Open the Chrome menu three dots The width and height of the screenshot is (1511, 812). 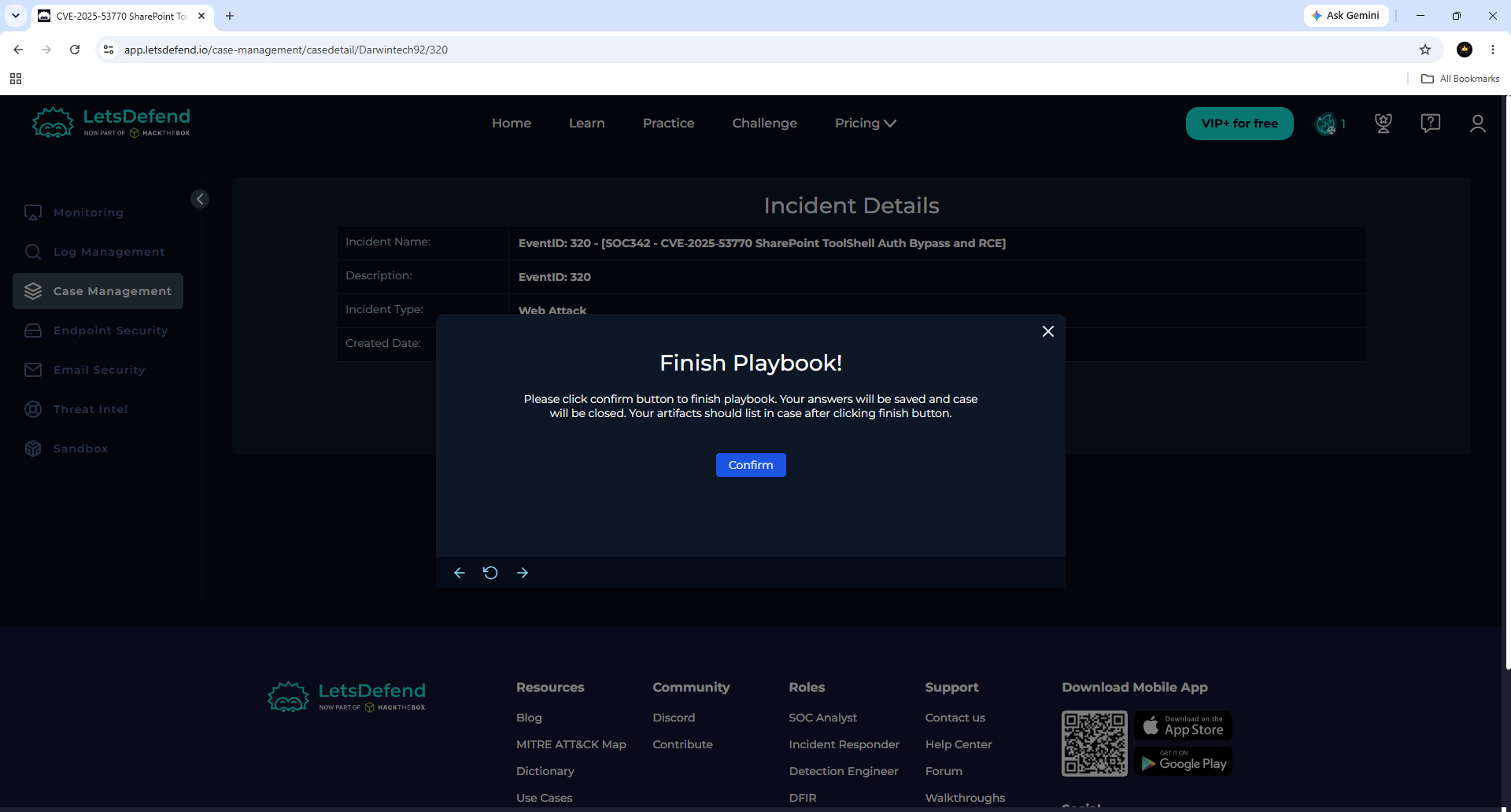click(1493, 50)
